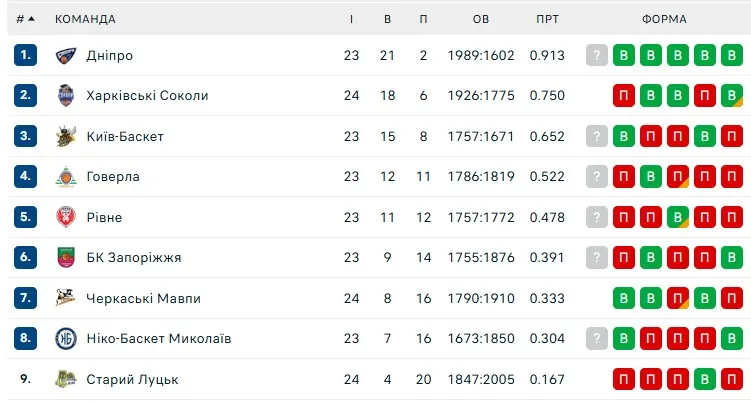
Task: Click the Київ-Баскет team logo
Action: (66, 136)
